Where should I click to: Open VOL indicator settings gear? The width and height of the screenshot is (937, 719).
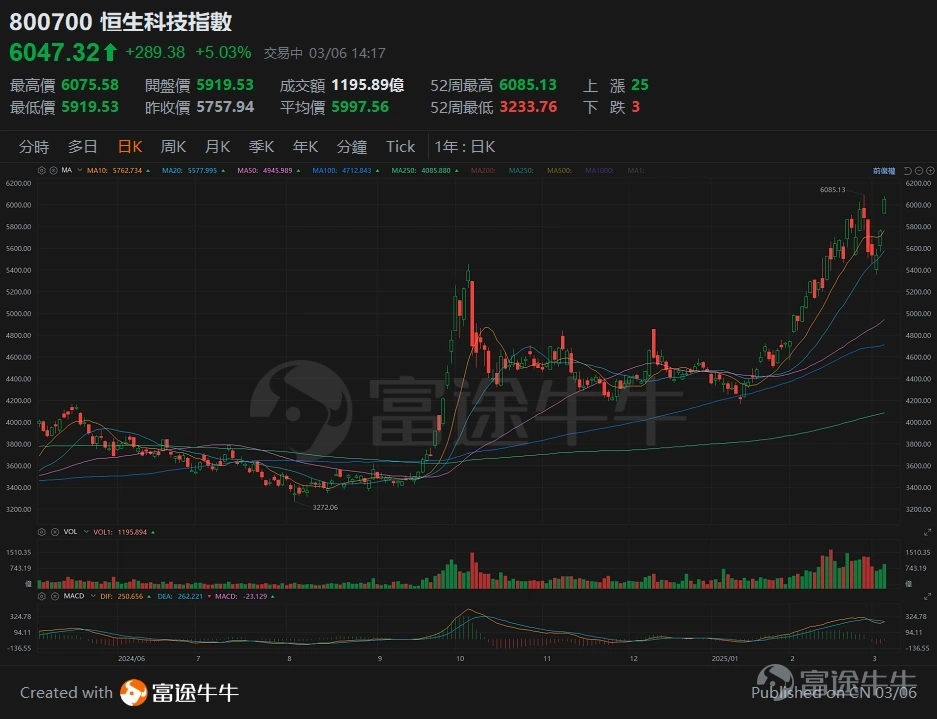click(41, 532)
